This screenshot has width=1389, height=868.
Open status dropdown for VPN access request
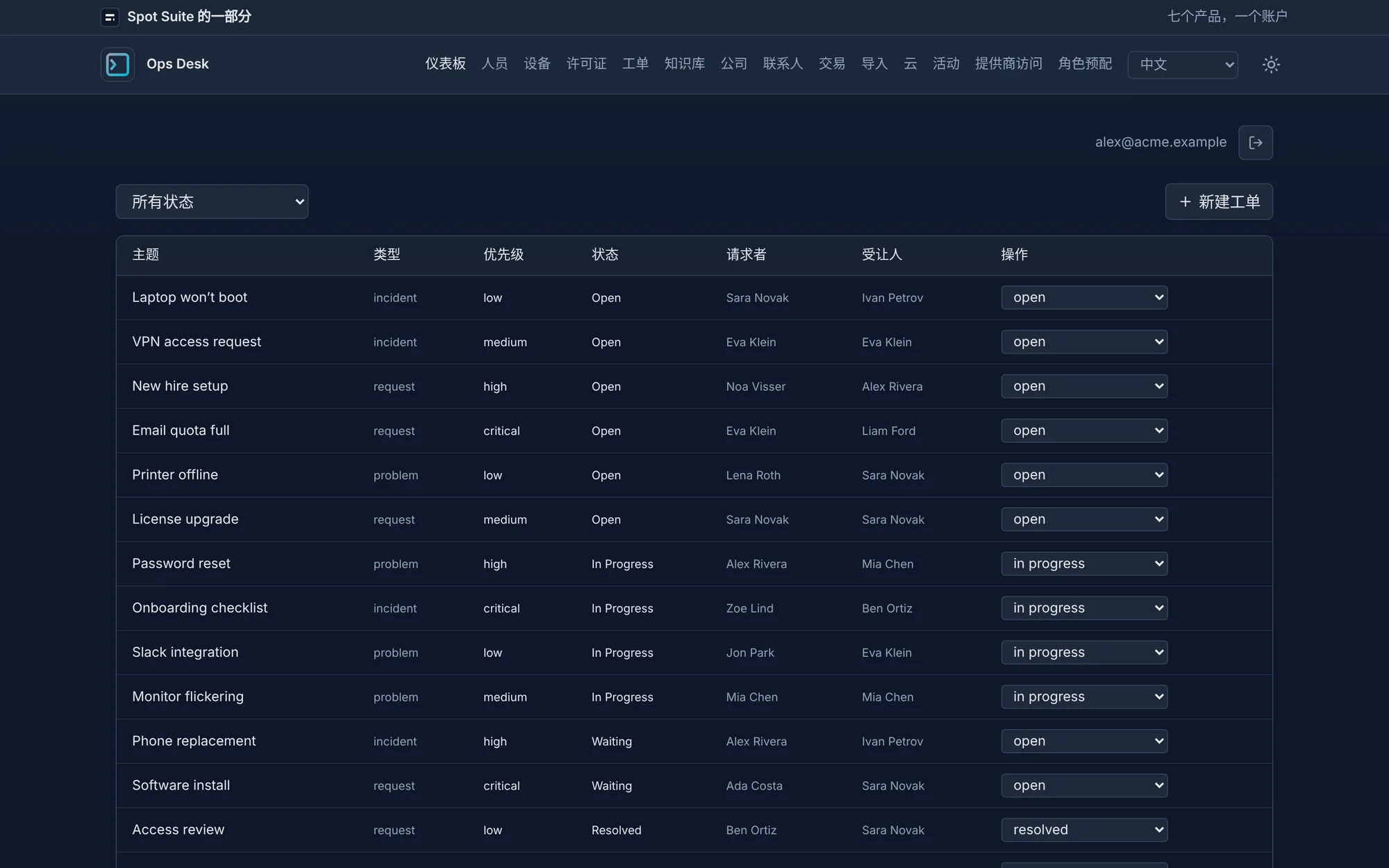click(1084, 342)
